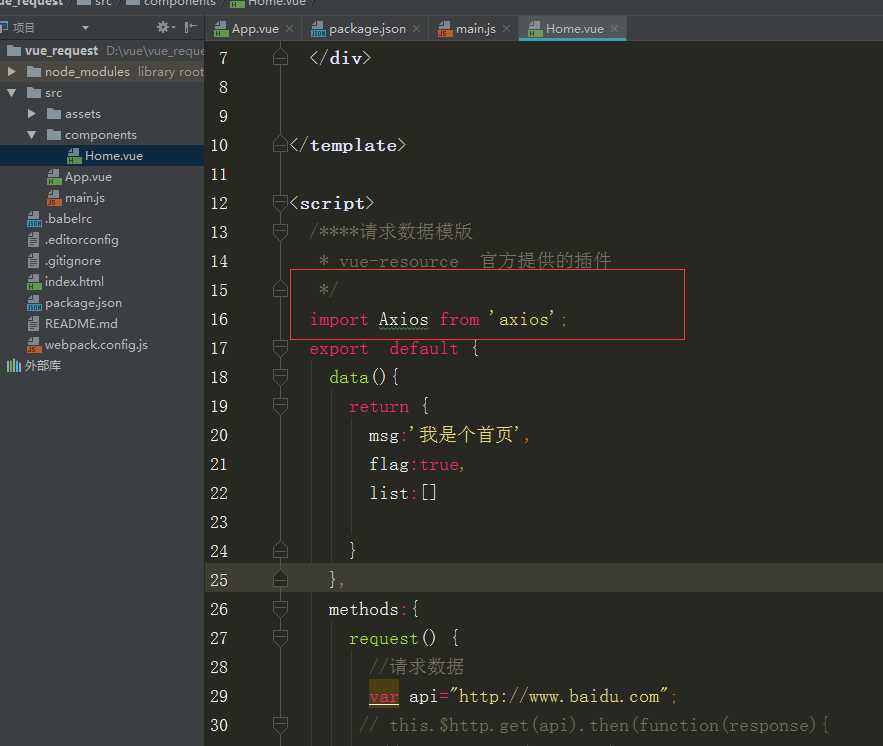Fold the export default block at line 17

tap(280, 347)
